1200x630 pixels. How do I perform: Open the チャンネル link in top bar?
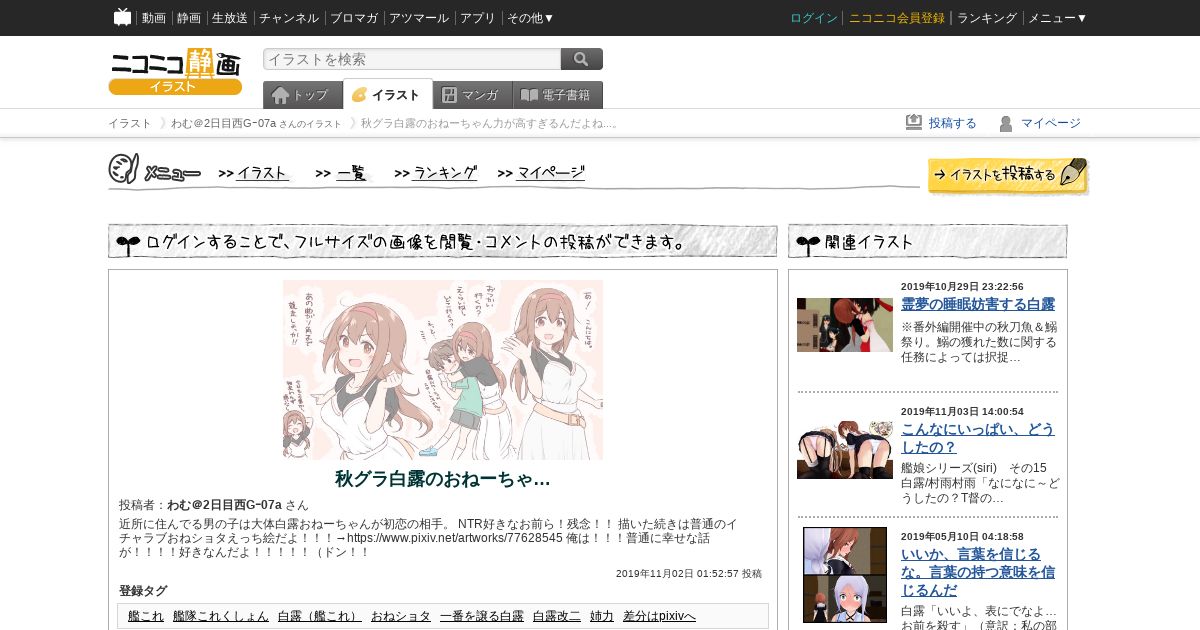click(x=289, y=18)
